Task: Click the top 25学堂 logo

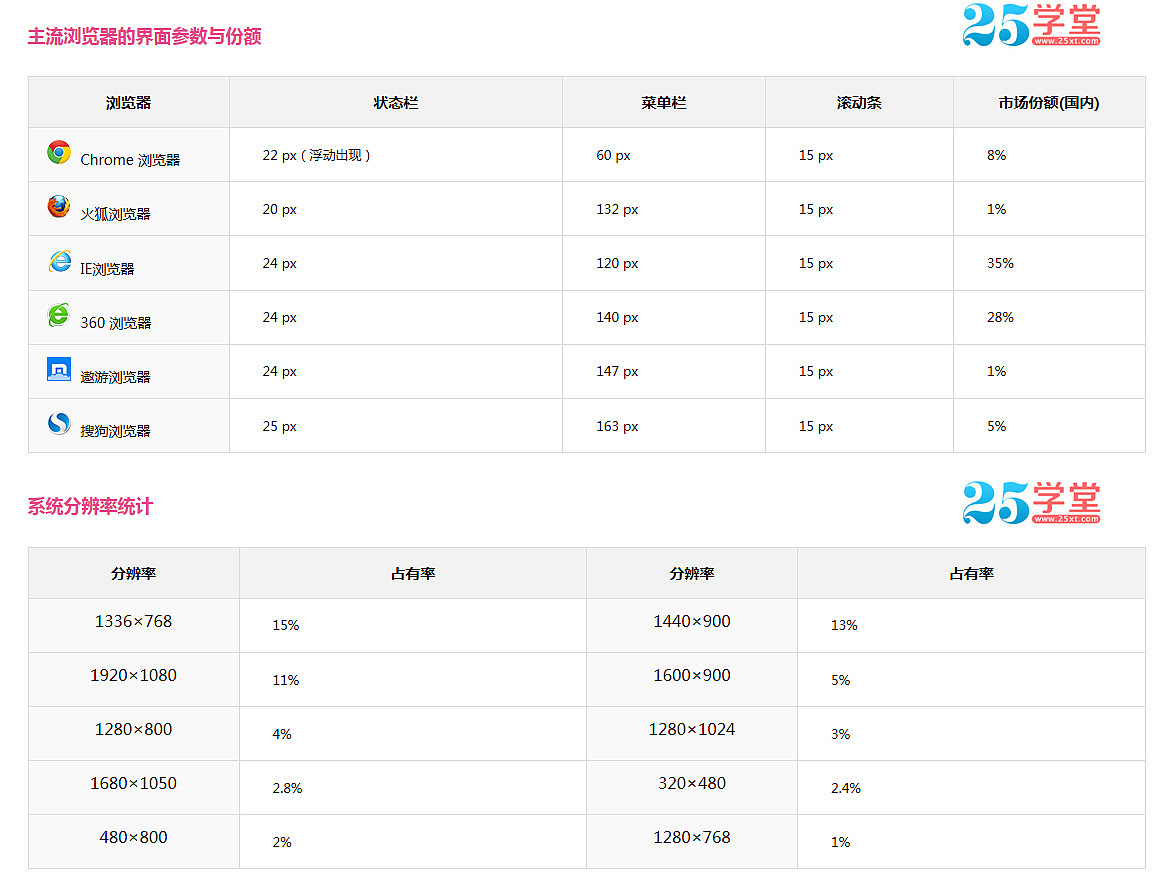Action: coord(1031,26)
